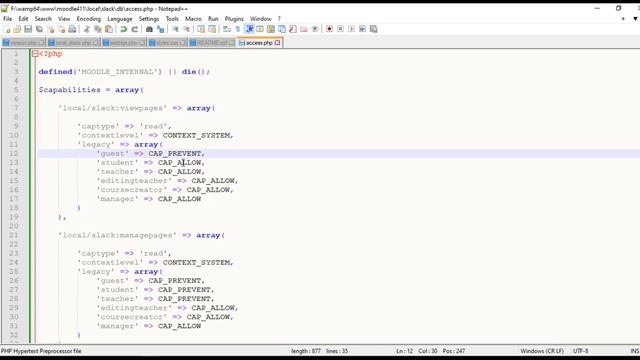Click the Paste toolbar icon
The width and height of the screenshot is (640, 360).
tap(109, 29)
